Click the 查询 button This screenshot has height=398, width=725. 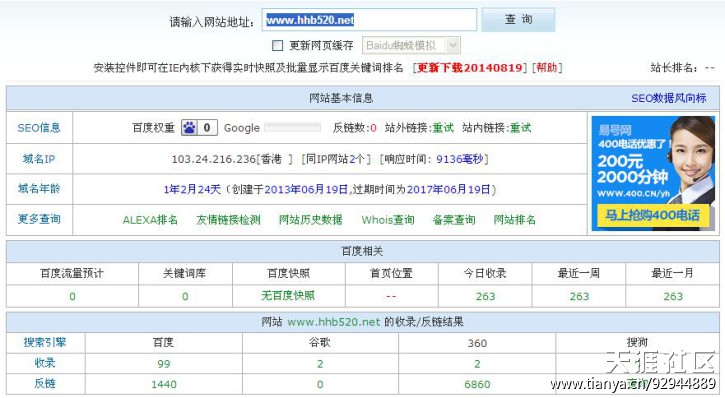[518, 20]
